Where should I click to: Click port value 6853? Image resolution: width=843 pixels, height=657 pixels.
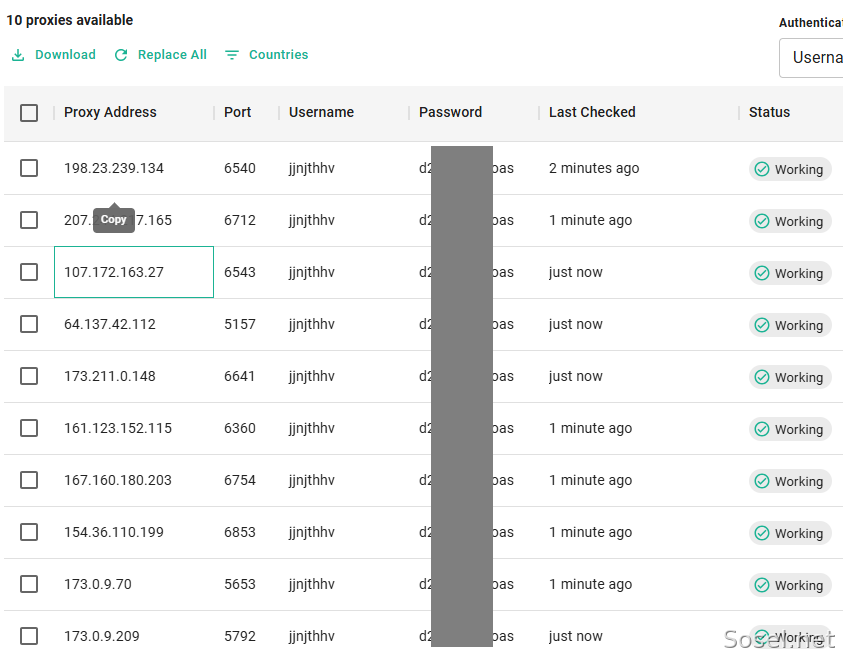click(x=240, y=532)
